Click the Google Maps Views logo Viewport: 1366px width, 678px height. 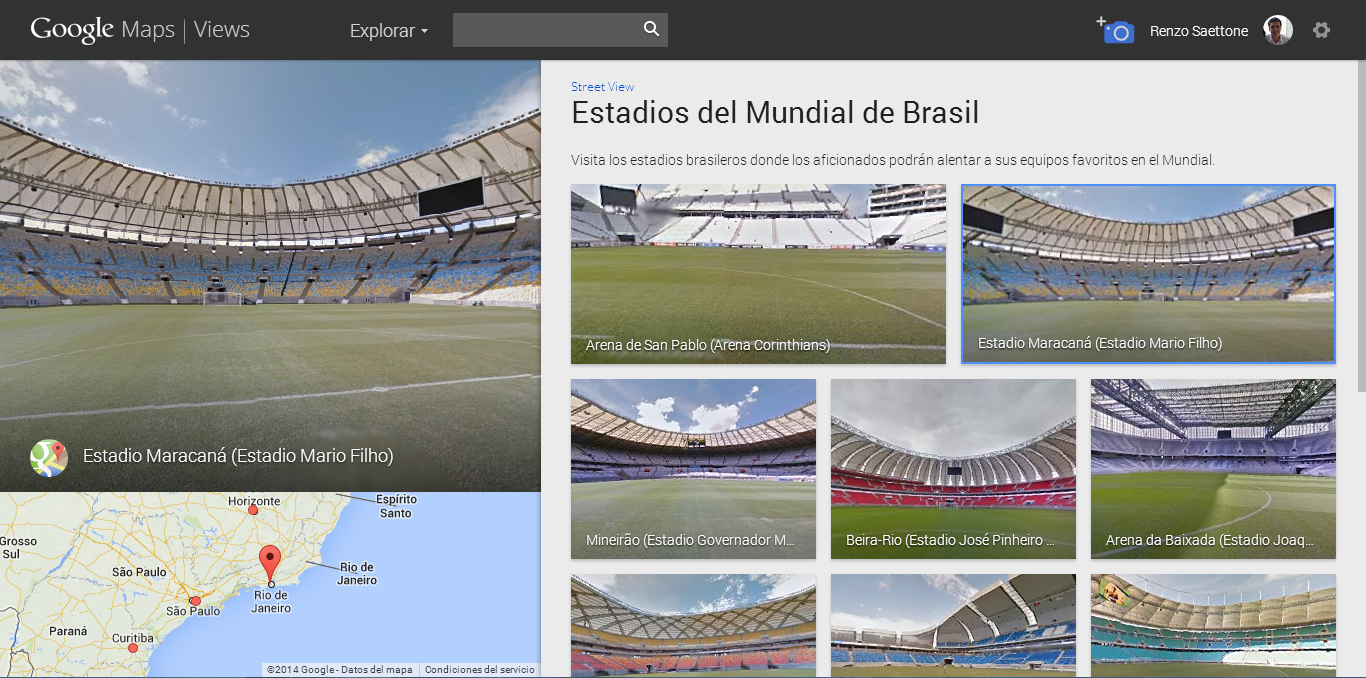(140, 30)
